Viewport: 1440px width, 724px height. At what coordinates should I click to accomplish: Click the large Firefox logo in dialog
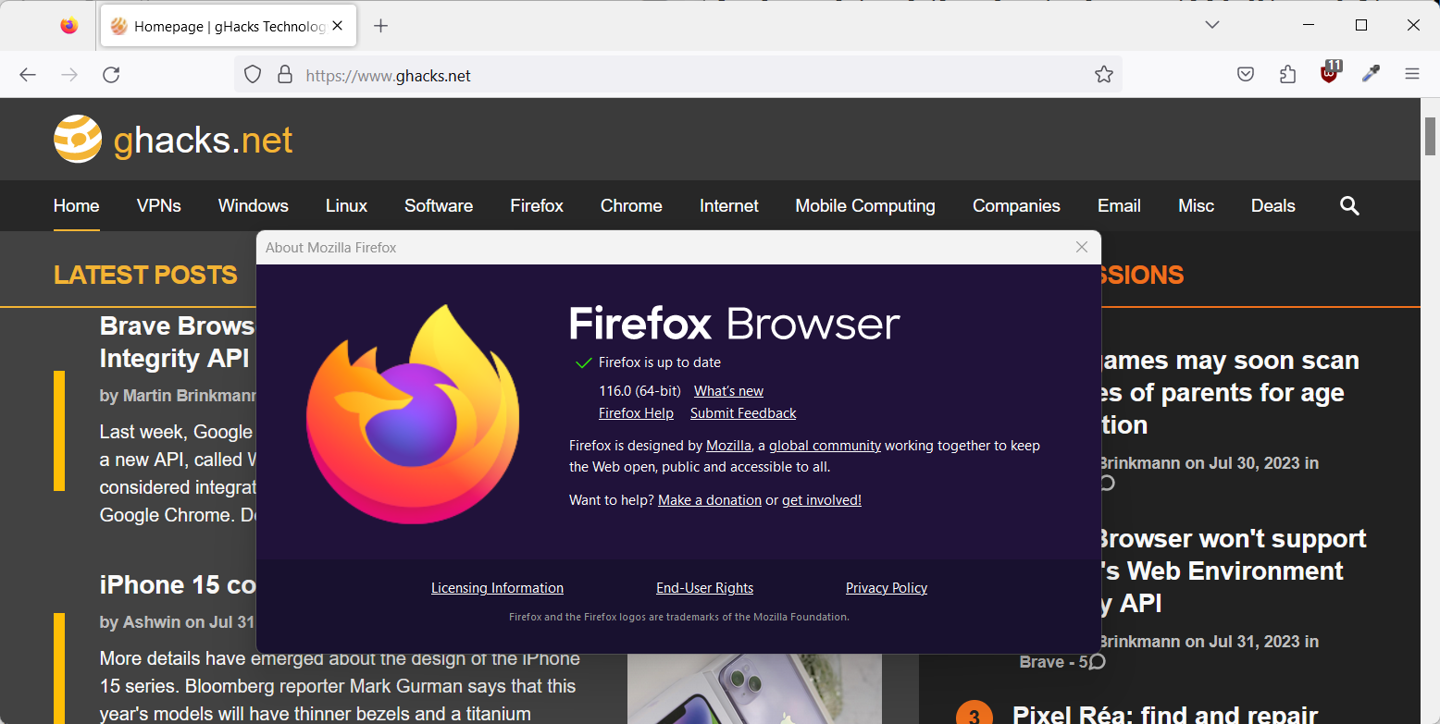[413, 414]
